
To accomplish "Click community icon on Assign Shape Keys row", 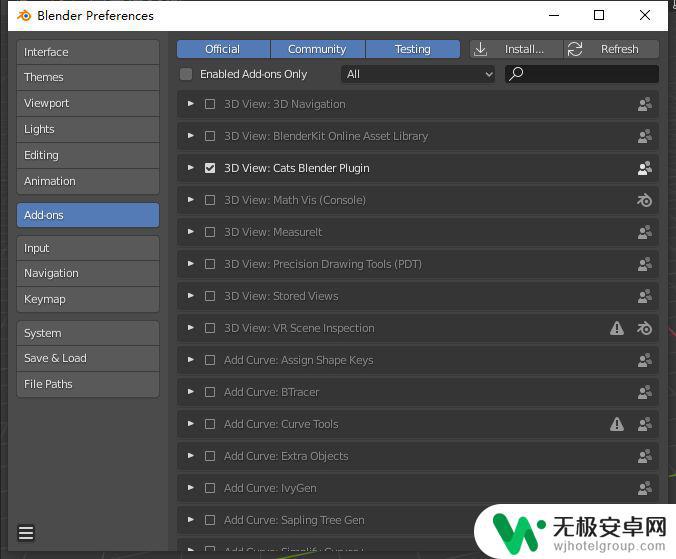I will click(645, 360).
